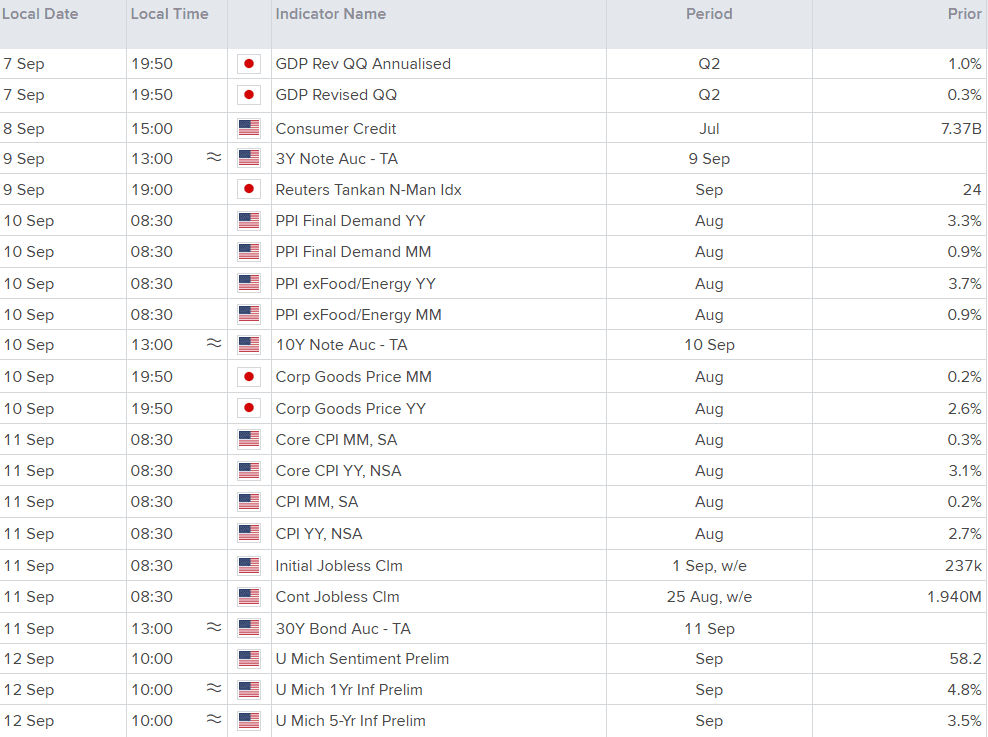Click the US flag beside U Mich 5-Yr Inf Prelim
This screenshot has height=737, width=988.
tap(249, 721)
